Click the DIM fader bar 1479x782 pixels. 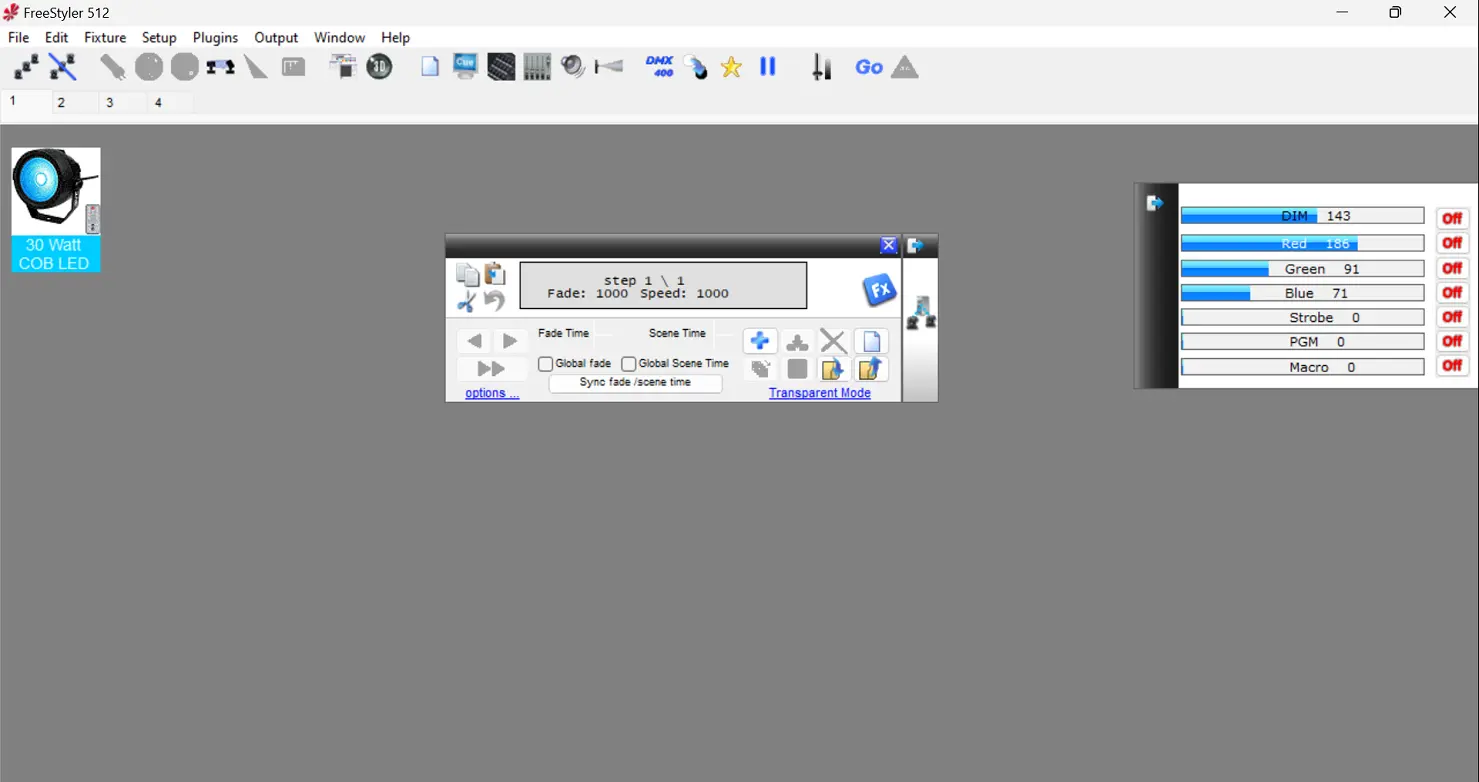[1302, 216]
